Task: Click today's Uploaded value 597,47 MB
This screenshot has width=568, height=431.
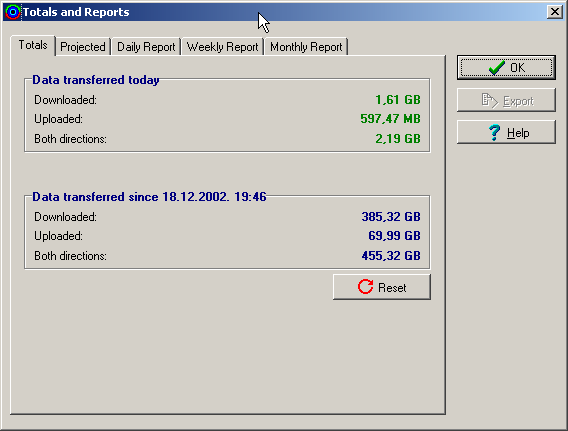Action: click(x=390, y=118)
